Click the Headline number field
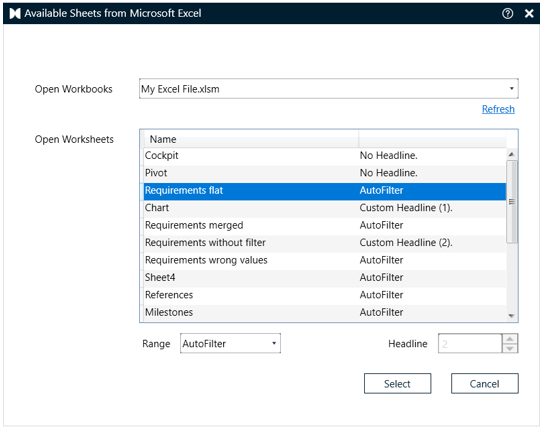544x430 pixels. tap(470, 344)
